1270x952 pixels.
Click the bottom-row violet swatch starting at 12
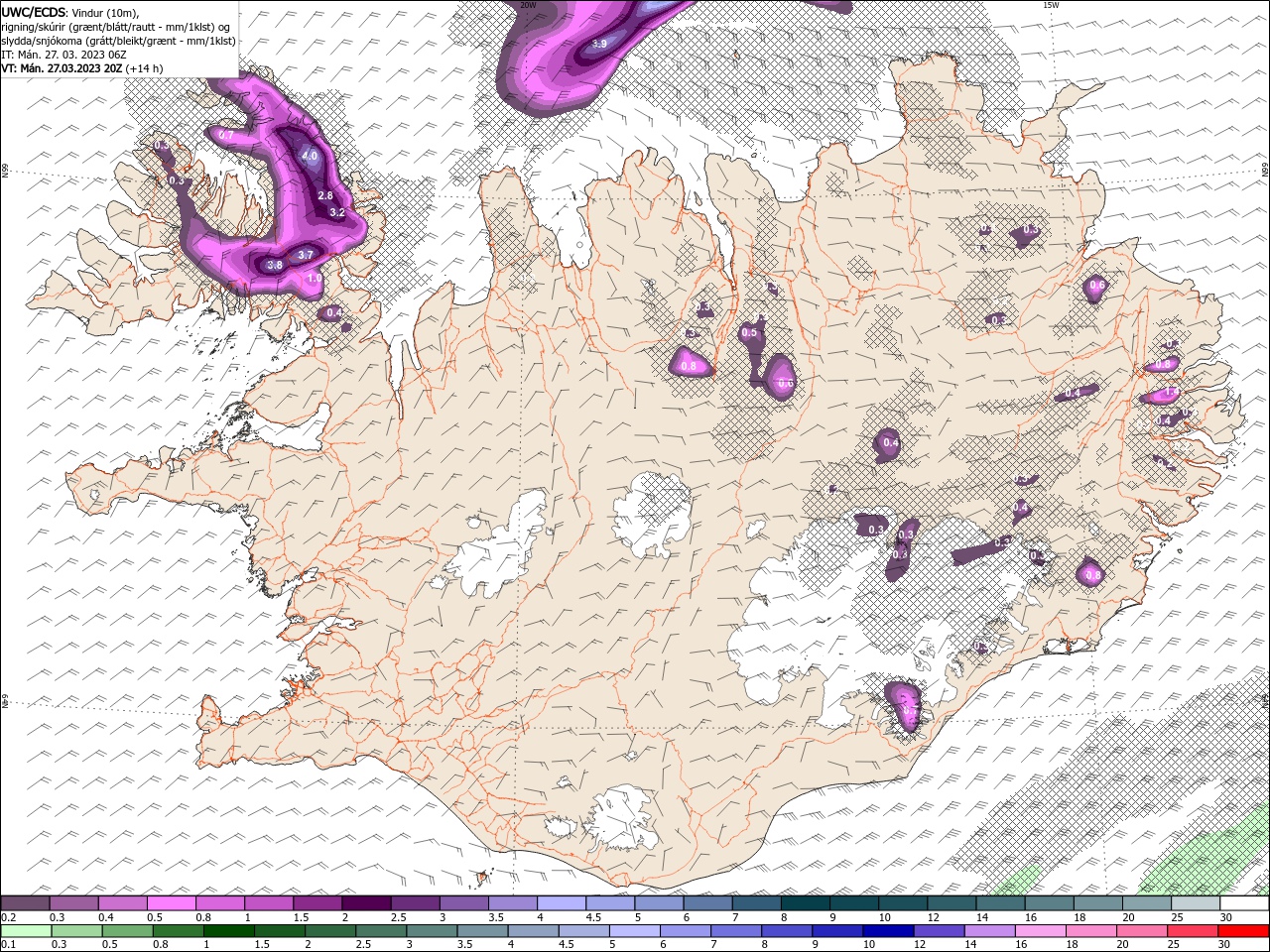tap(939, 931)
